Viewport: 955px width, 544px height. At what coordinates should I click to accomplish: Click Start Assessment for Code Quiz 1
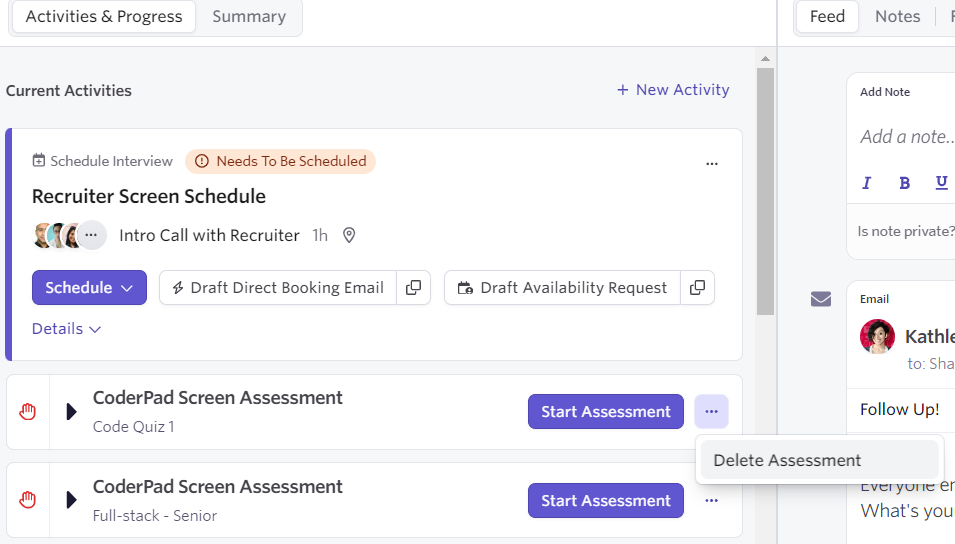[x=605, y=411]
